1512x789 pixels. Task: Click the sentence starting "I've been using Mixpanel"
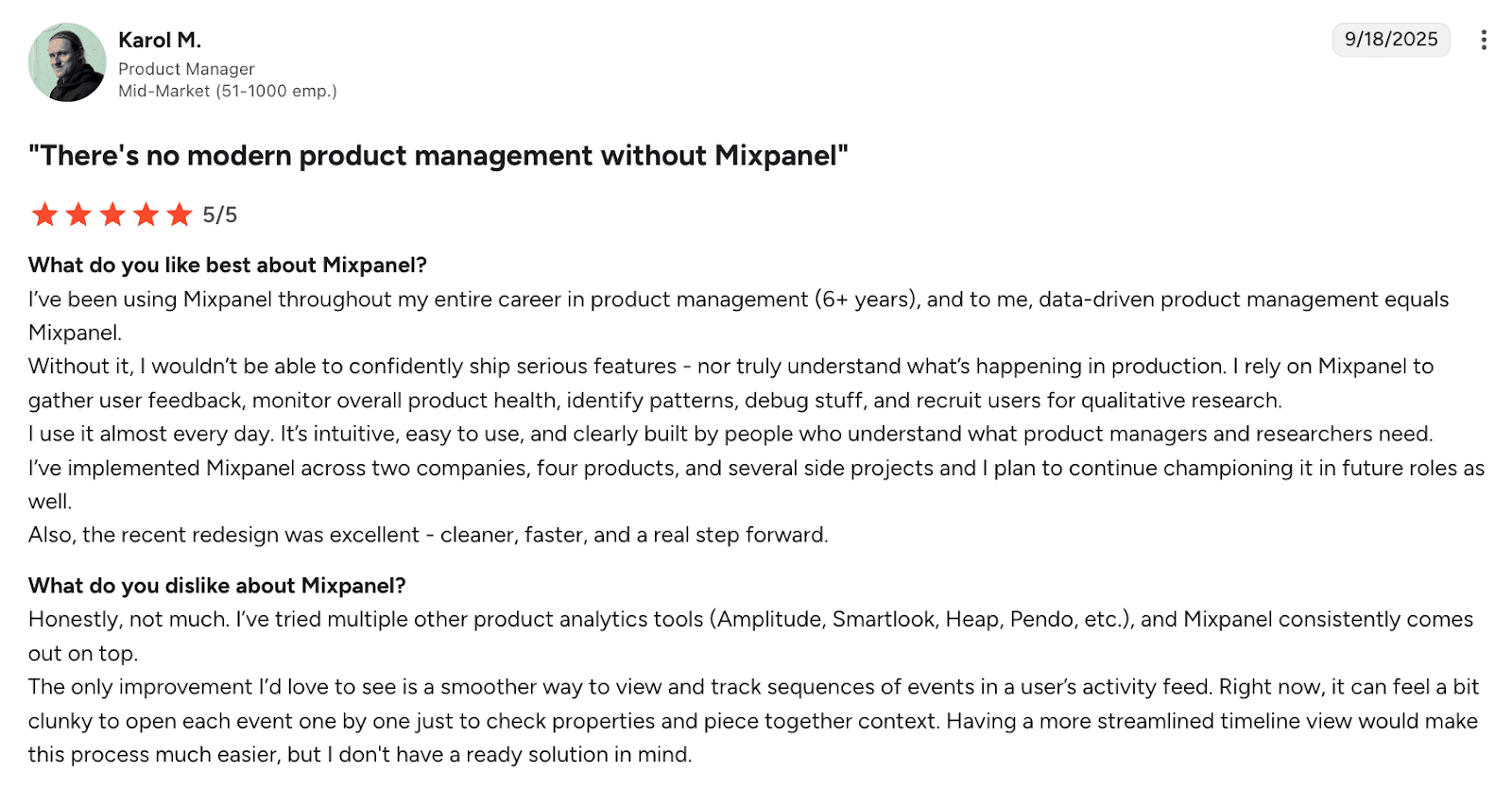tap(737, 300)
